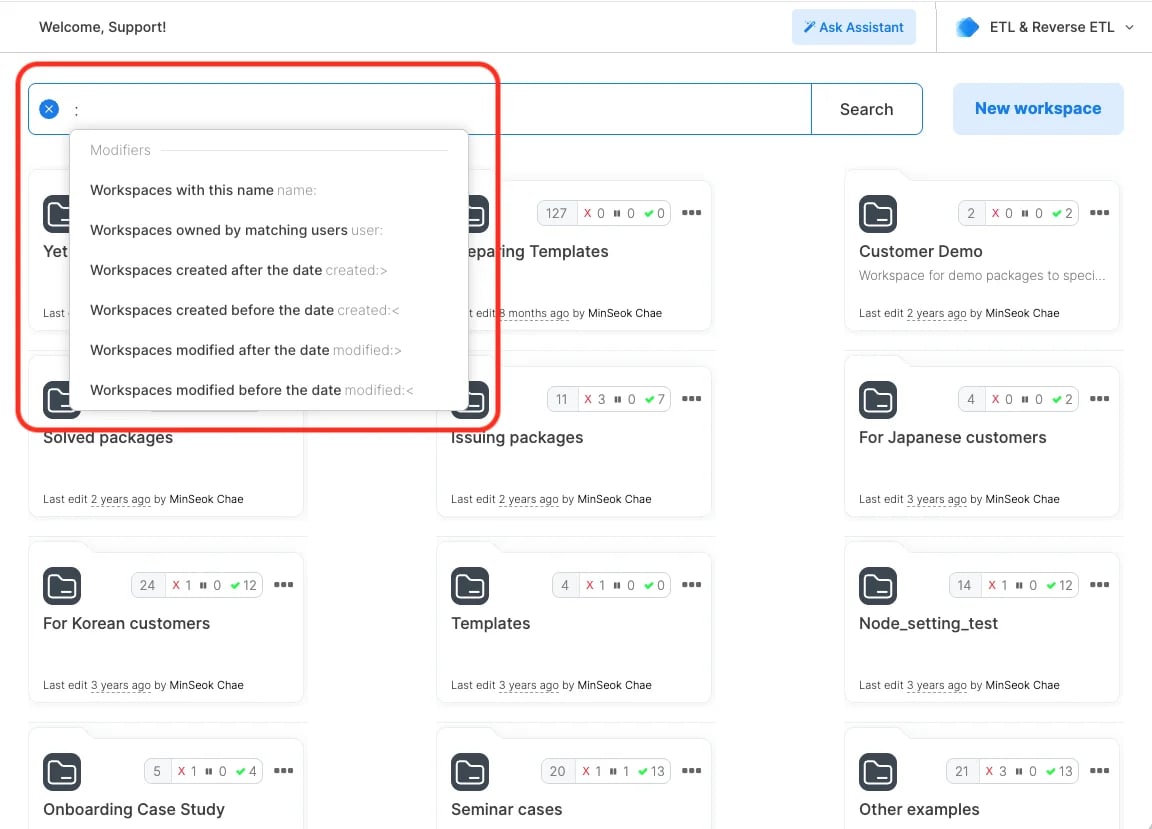Screen dimensions: 1152x829
Task: Click paused count 1 on Seminar cases
Action: pyautogui.click(x=619, y=771)
